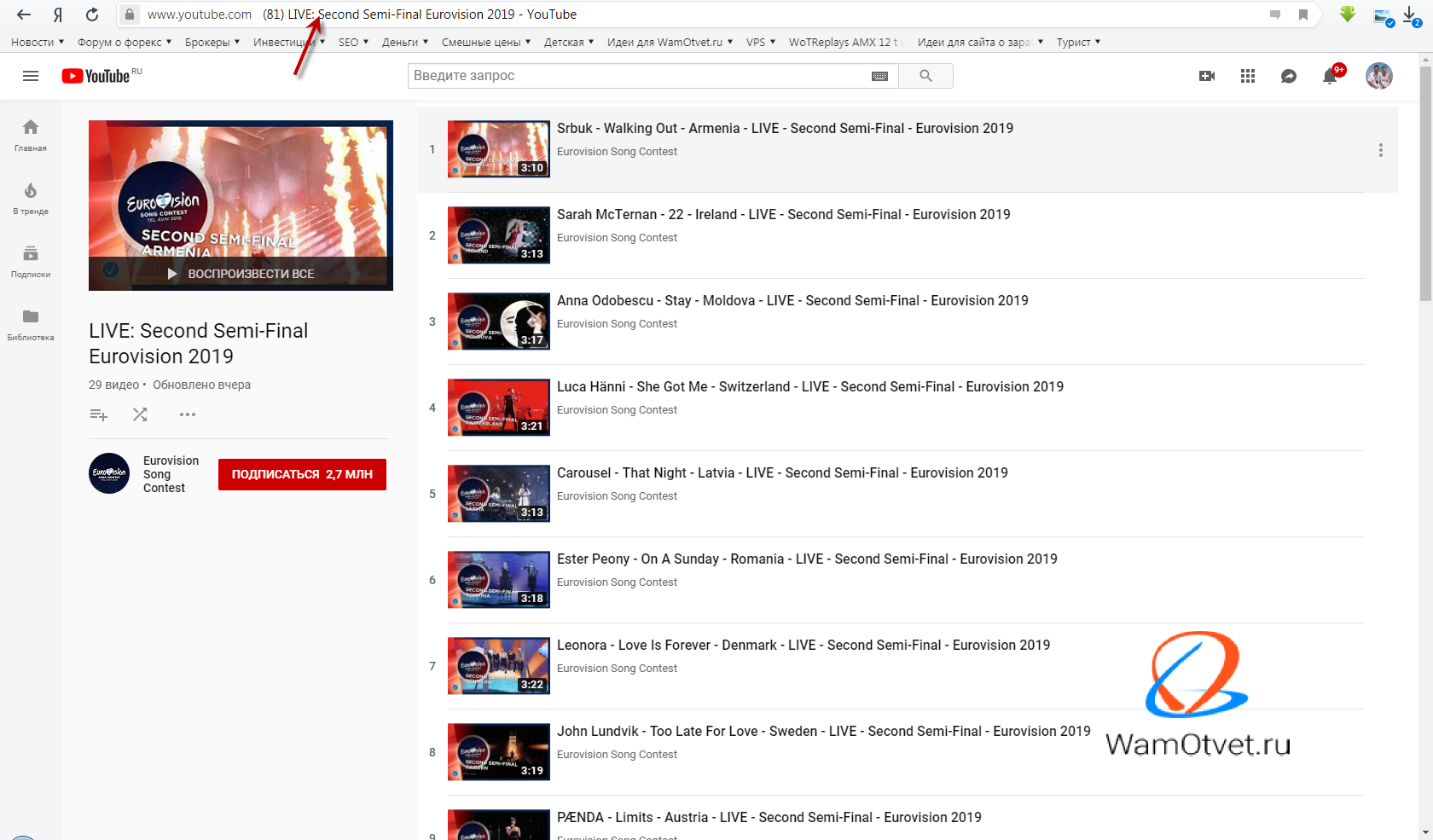The height and width of the screenshot is (840, 1433).
Task: Click the Moldova video thumbnail (3:17)
Action: [x=499, y=322]
